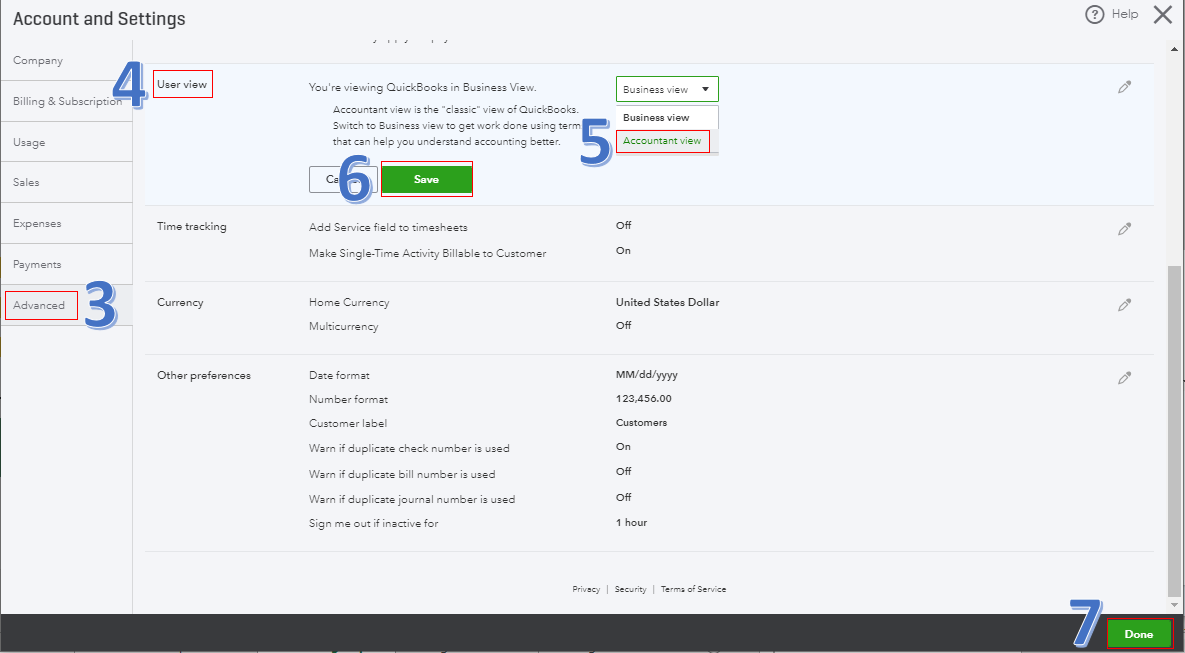Click the Number format row
Screen dimensions: 1185x653
coord(348,399)
